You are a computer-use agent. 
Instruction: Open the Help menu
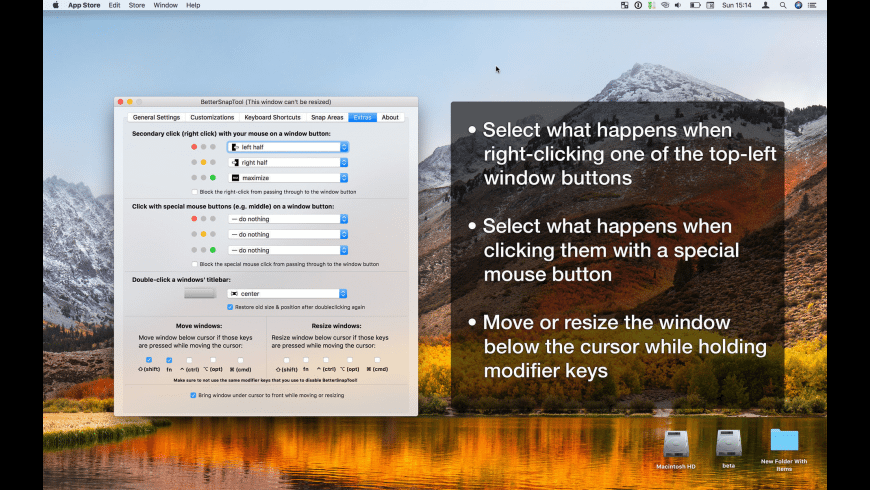pyautogui.click(x=193, y=5)
